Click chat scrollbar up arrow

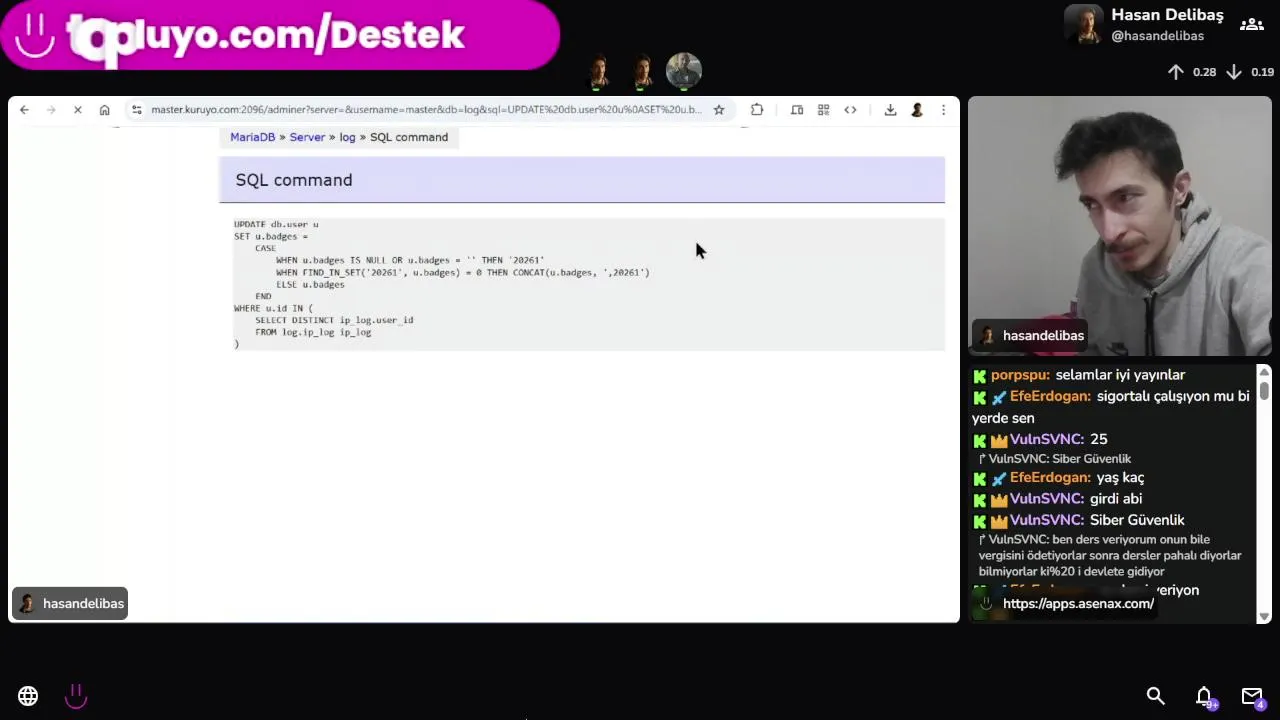1264,372
